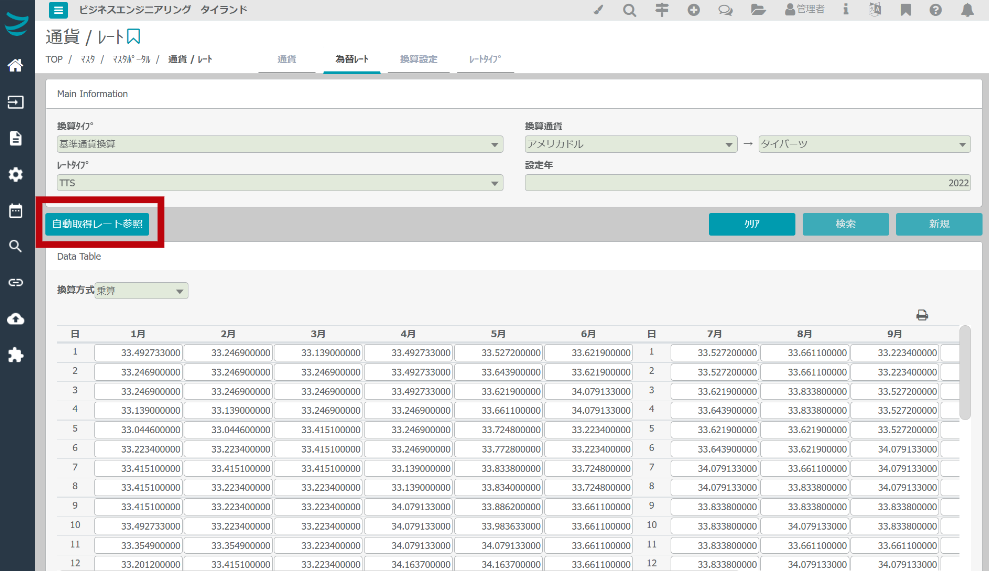Image resolution: width=989 pixels, height=571 pixels.
Task: Click the Data Table section header
Action: coord(79,257)
